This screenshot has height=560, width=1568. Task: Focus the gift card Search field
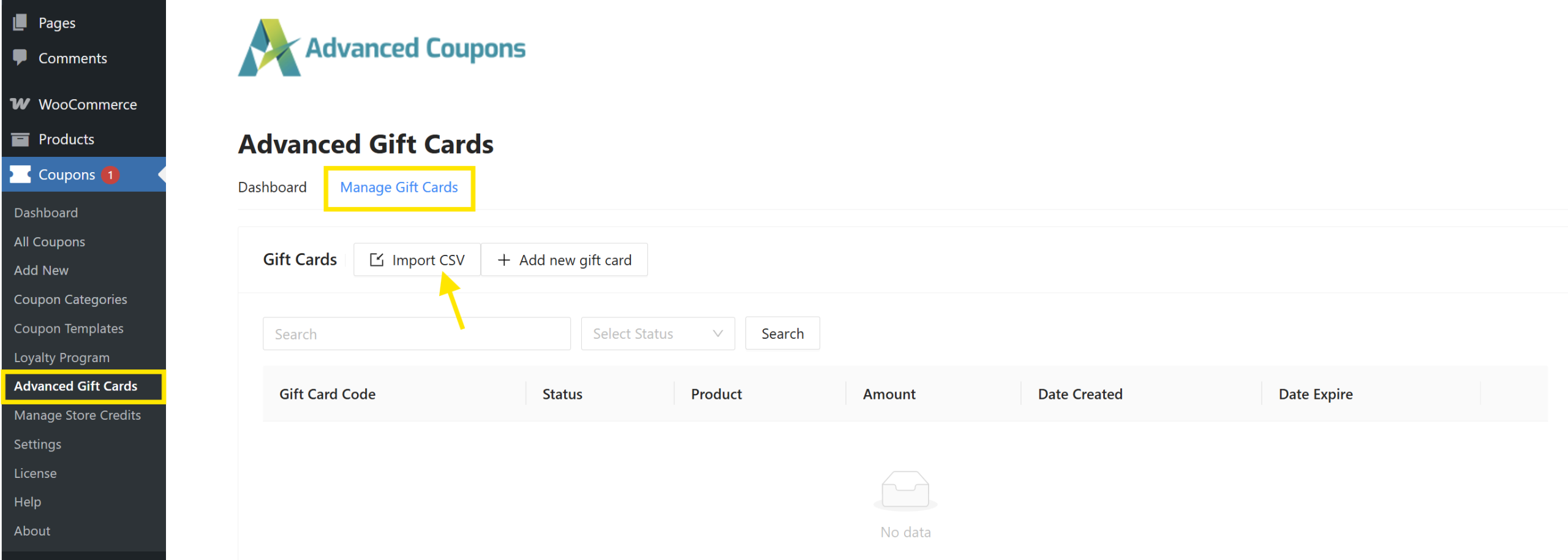point(417,334)
